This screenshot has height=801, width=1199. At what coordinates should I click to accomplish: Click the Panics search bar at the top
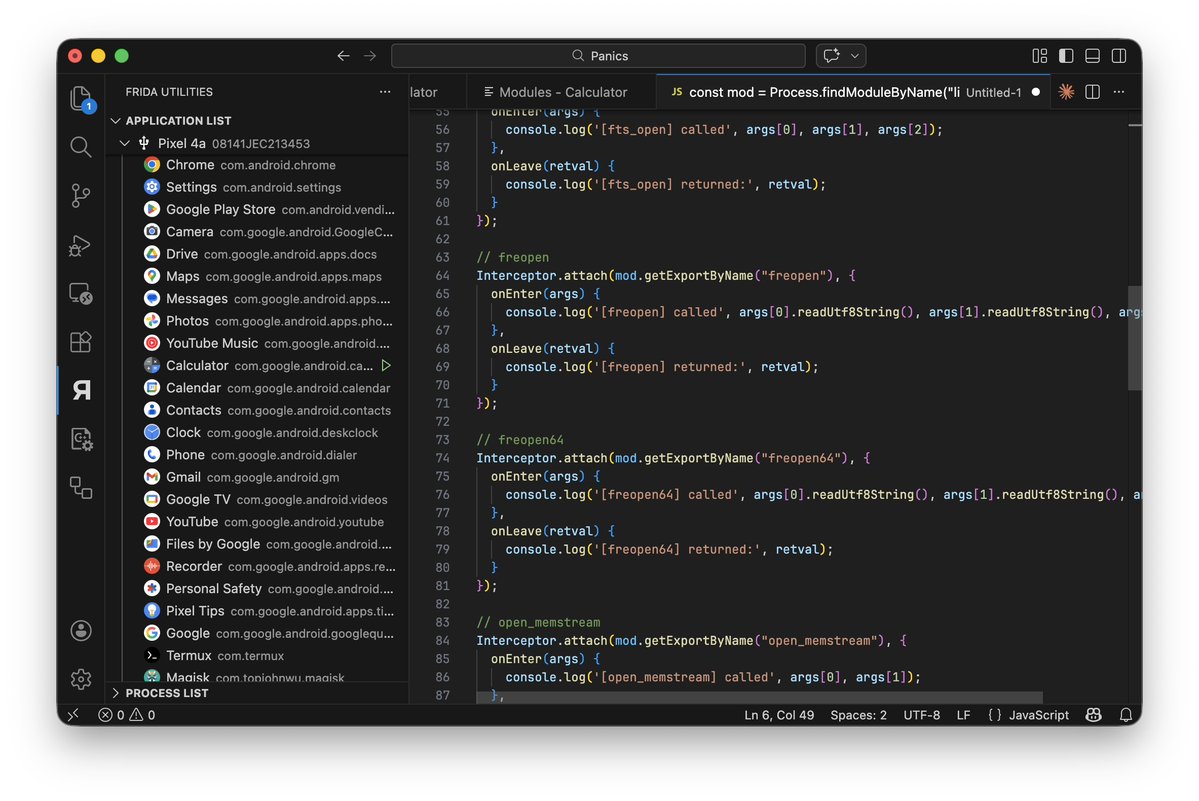tap(598, 55)
